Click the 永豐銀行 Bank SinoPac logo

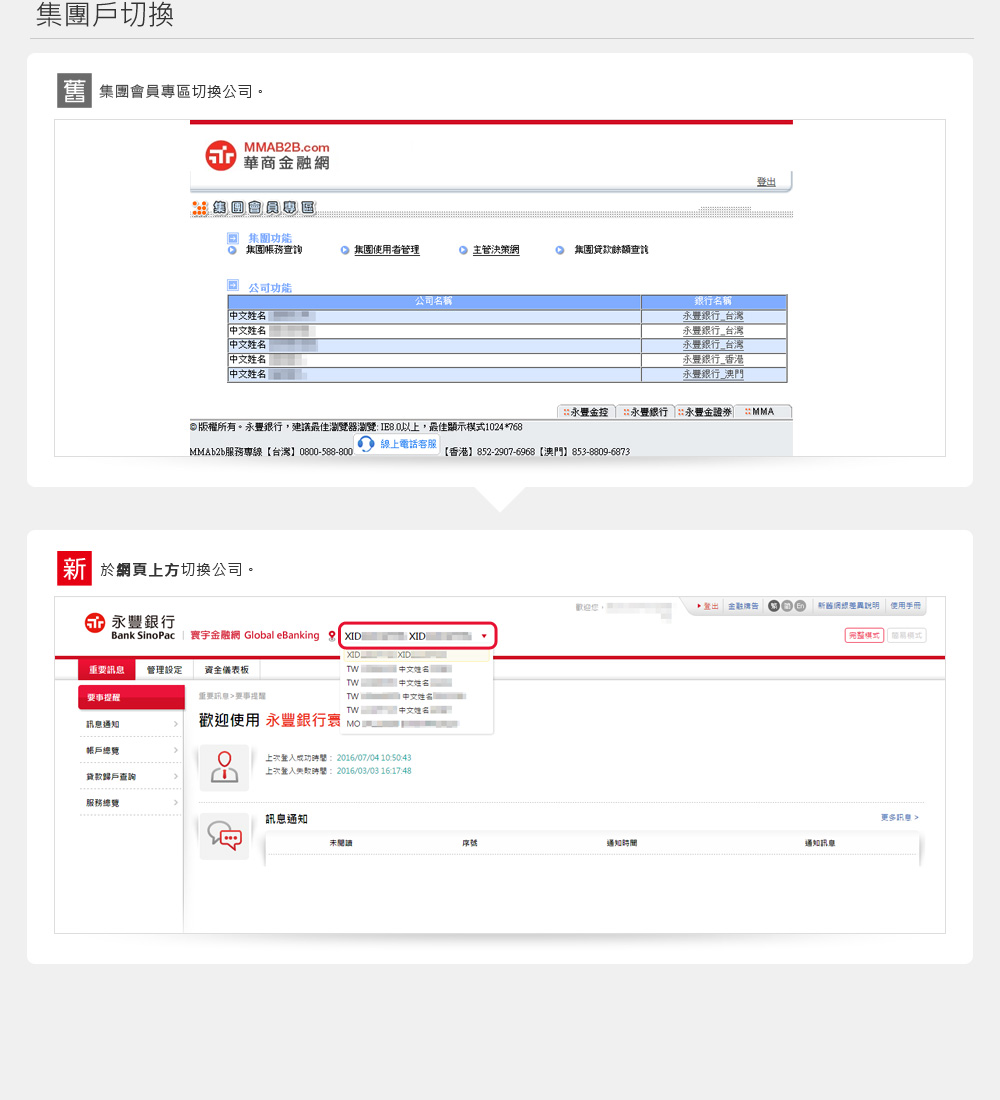[131, 626]
